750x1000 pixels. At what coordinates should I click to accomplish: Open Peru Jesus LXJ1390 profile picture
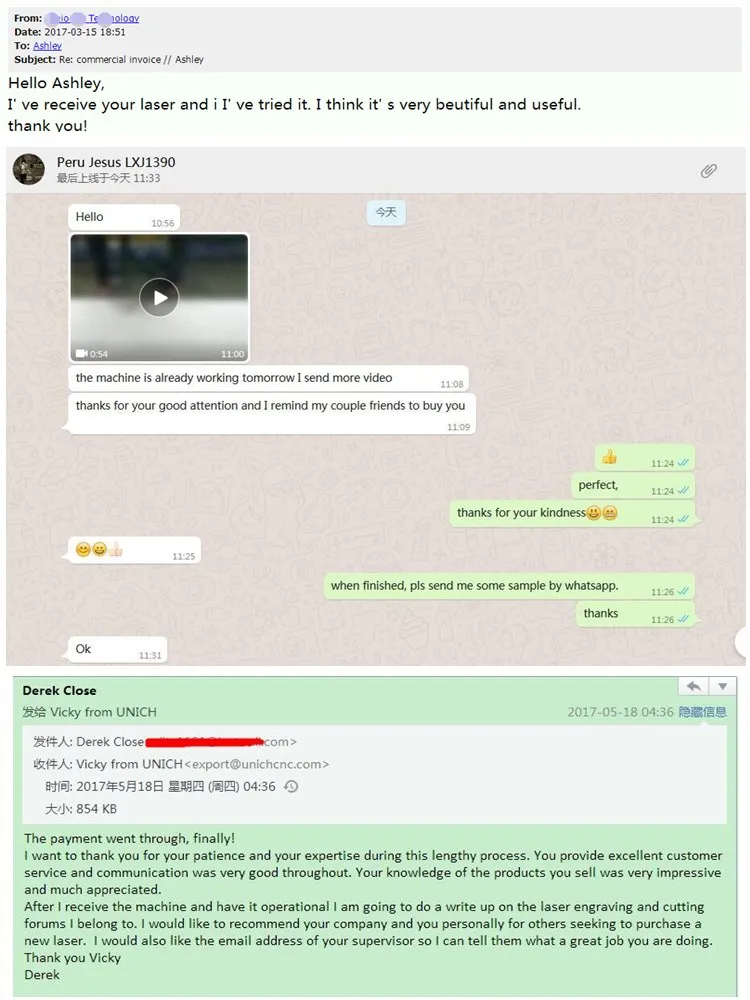[29, 169]
